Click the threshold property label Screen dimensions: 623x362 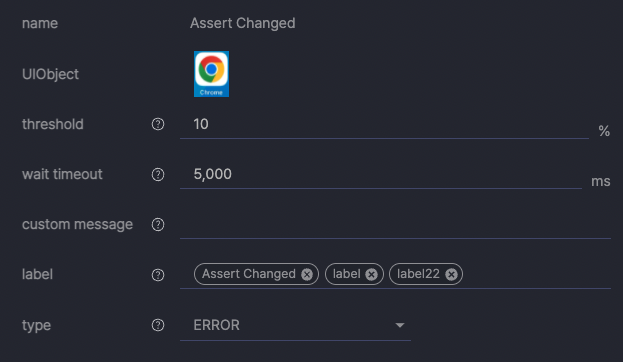[x=52, y=124]
